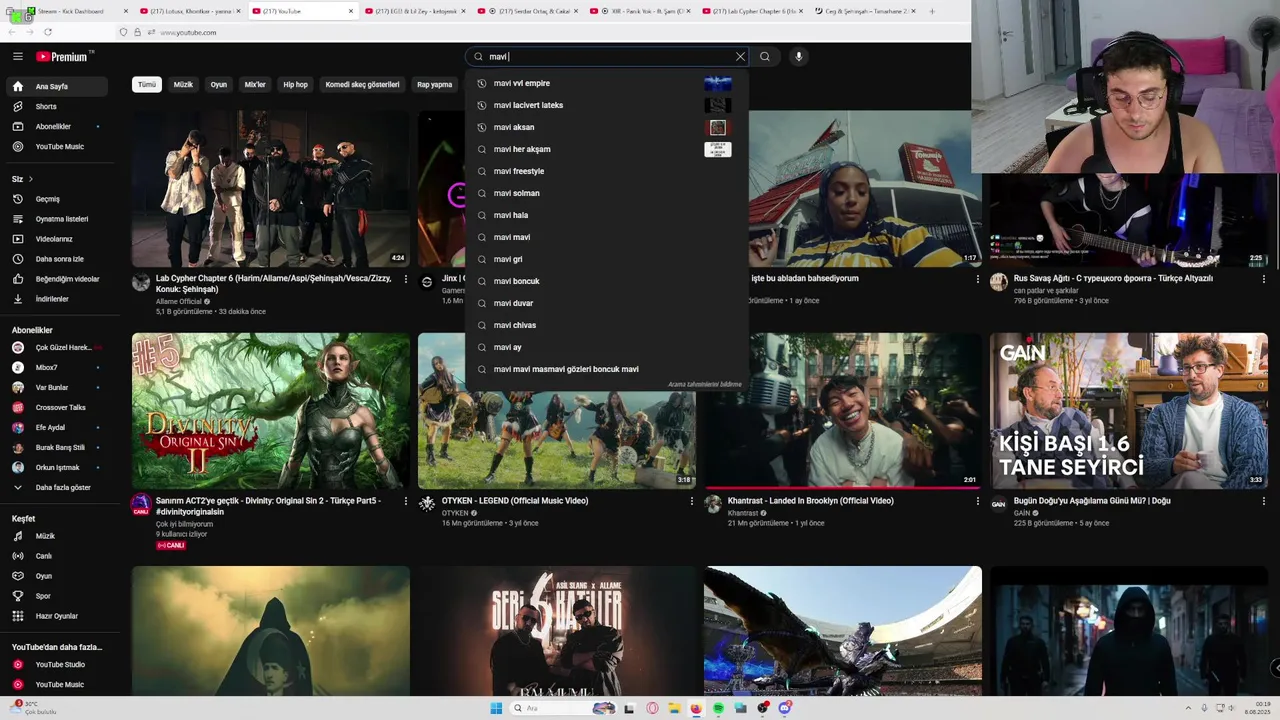The width and height of the screenshot is (1280, 720).
Task: Open Khantrast - Landed In Brooklyn title
Action: click(x=811, y=501)
